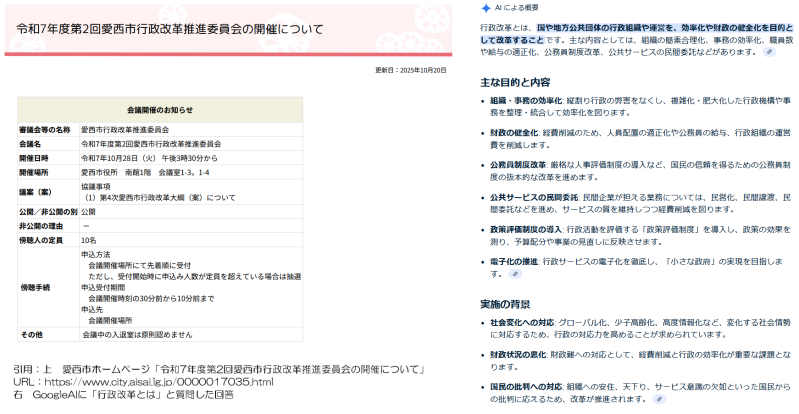799x414 pixels.
Task: Click the heading 主な目的と内容
Action: [515, 82]
